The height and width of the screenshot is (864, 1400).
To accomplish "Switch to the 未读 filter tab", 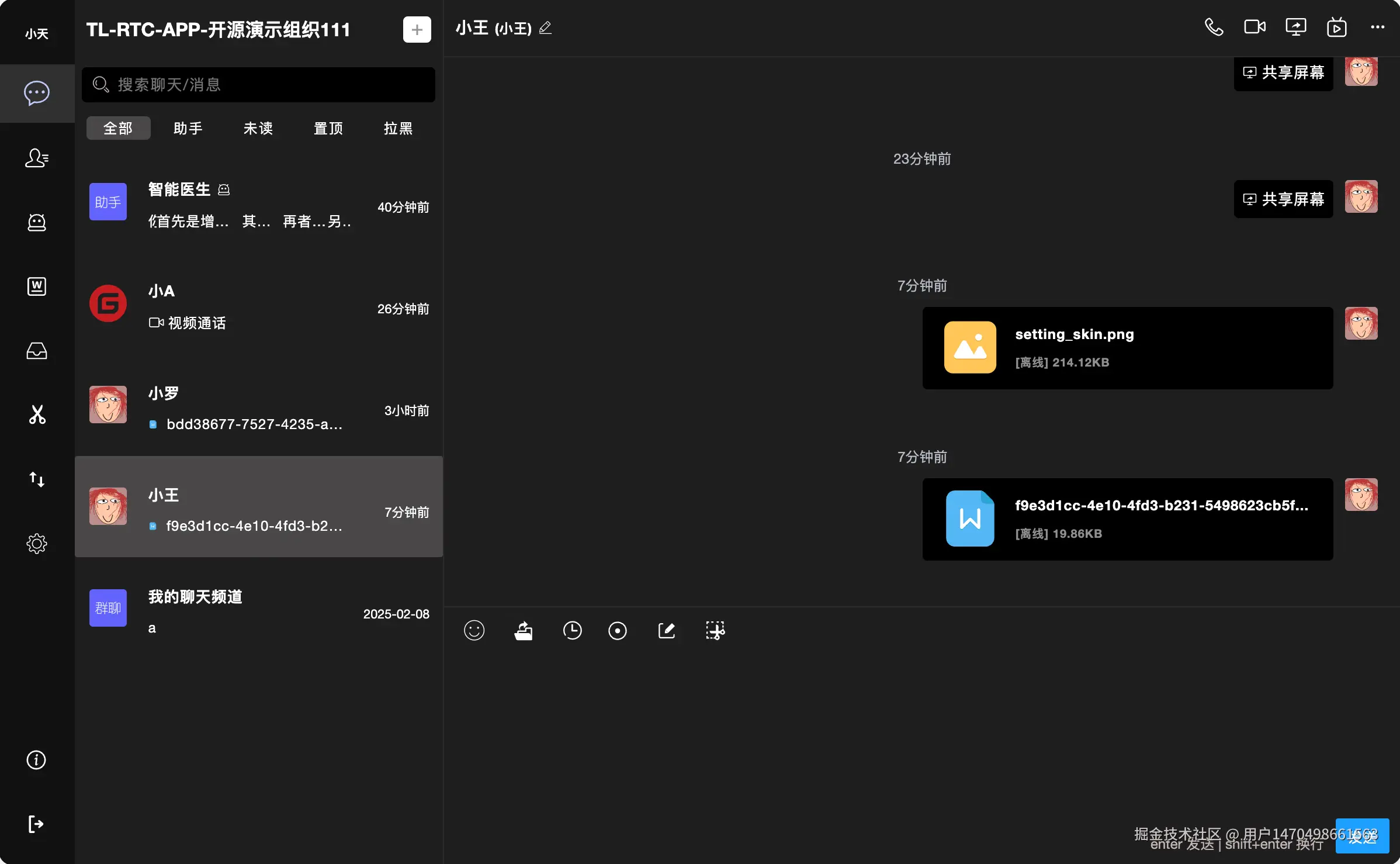I will [x=258, y=128].
